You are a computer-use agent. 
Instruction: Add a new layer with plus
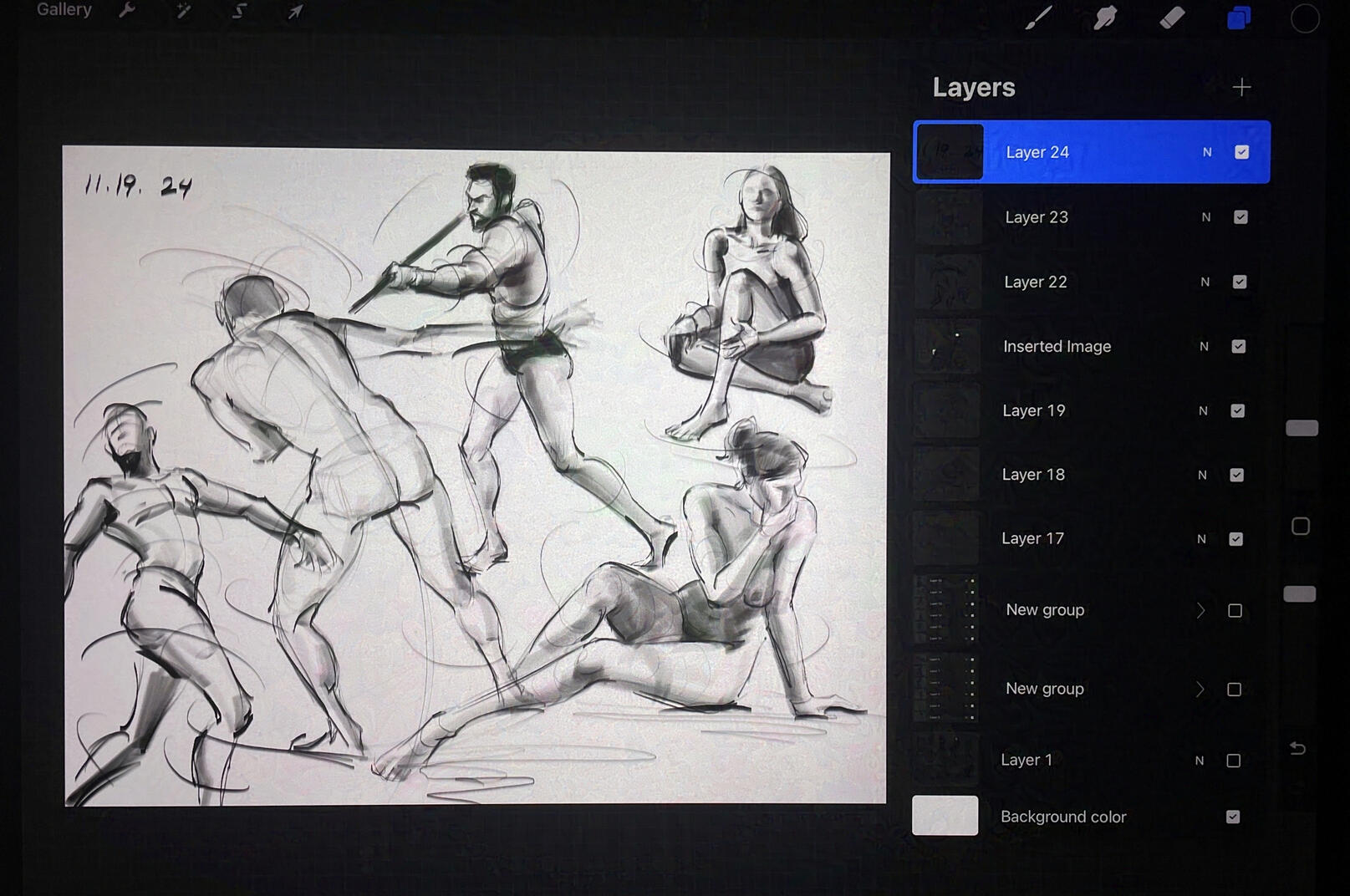[x=1241, y=87]
